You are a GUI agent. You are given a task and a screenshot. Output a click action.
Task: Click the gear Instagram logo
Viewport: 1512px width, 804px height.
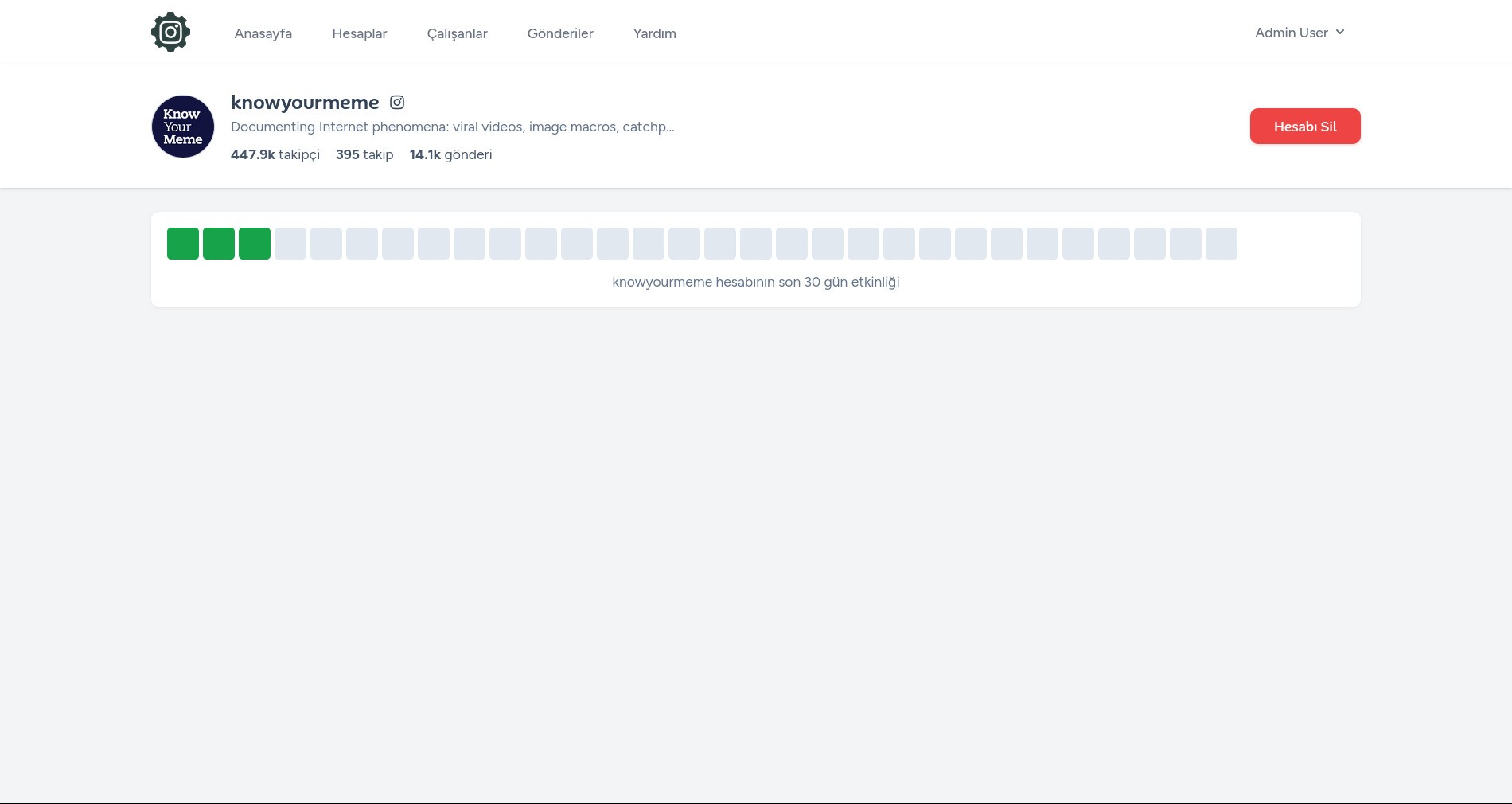point(170,32)
